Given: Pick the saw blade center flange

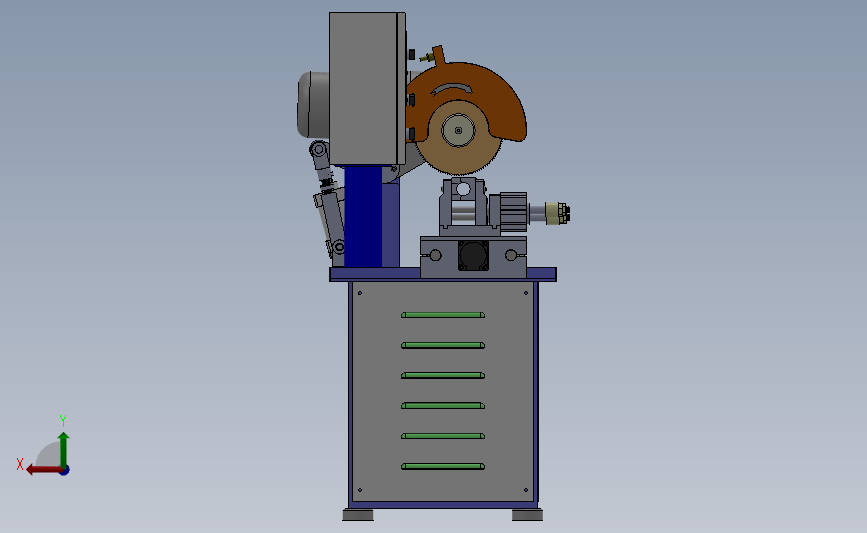Looking at the screenshot, I should (x=458, y=130).
